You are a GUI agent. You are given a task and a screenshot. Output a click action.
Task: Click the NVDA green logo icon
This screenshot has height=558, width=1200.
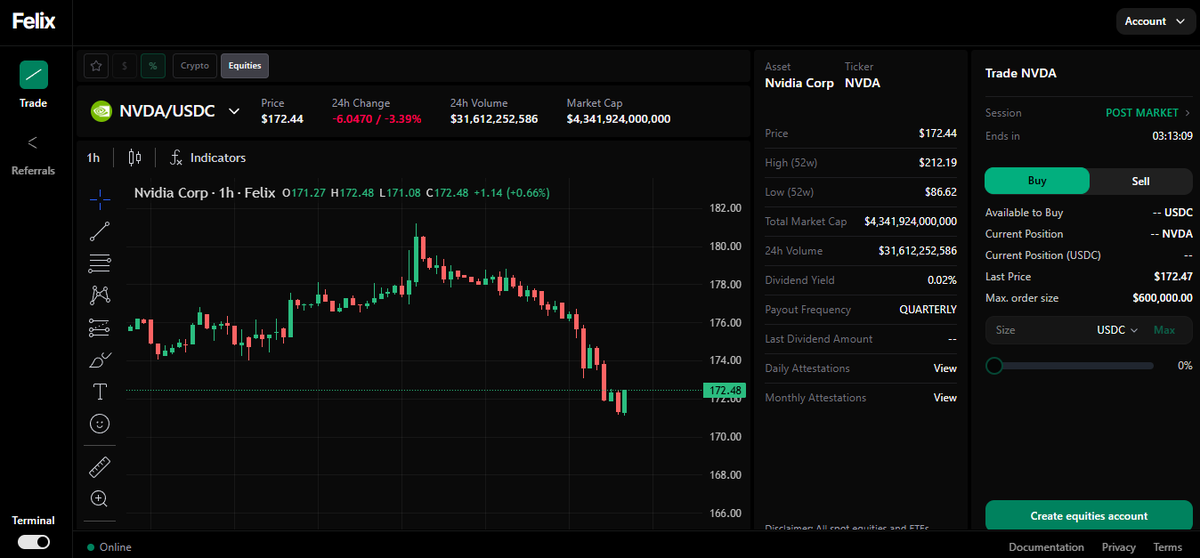coord(101,111)
